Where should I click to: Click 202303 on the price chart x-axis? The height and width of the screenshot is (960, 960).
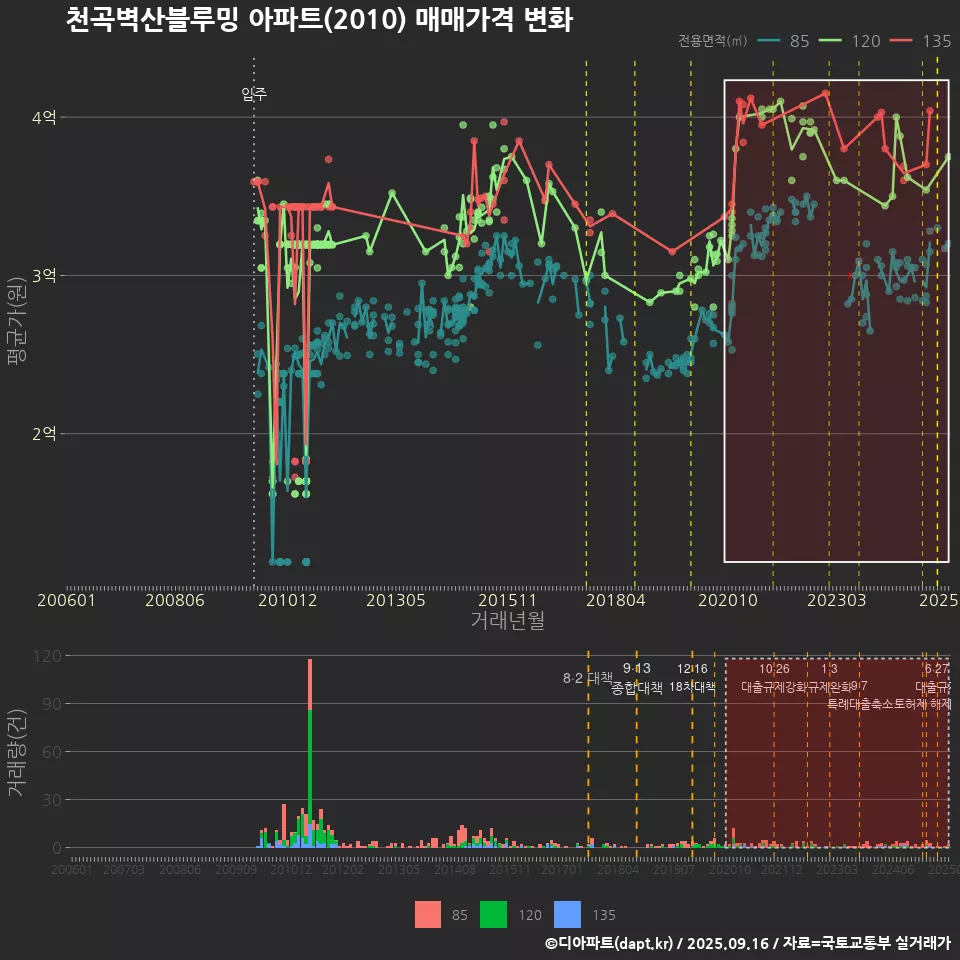836,600
